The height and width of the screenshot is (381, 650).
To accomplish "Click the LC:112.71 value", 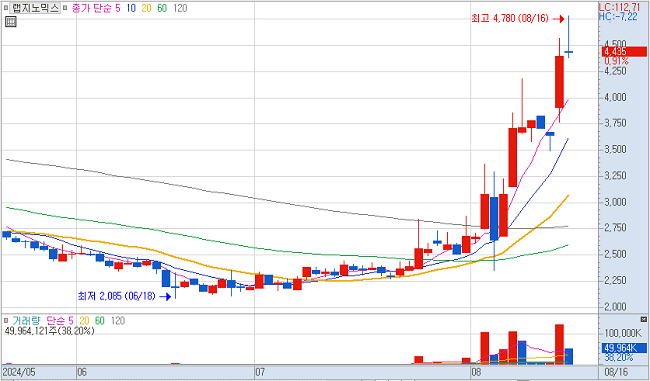I will pos(619,7).
